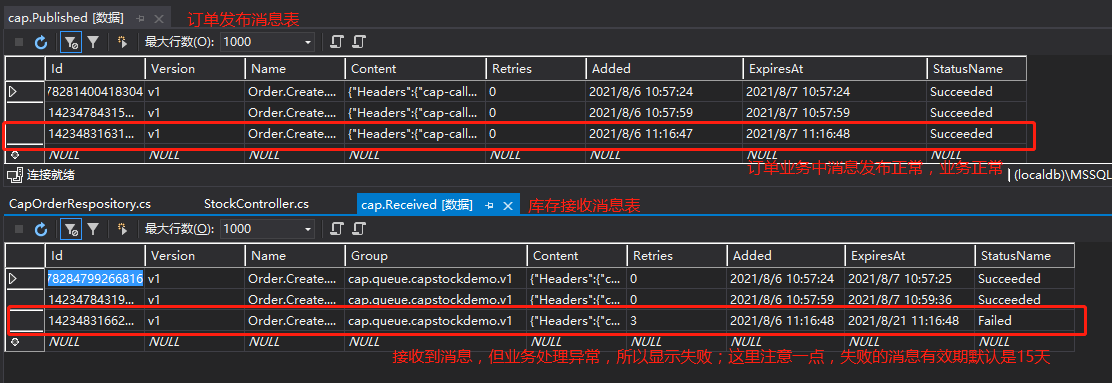1112x383 pixels.
Task: Select ExpiresAt cell 2021/8/7 10:59:36
Action: [908, 299]
